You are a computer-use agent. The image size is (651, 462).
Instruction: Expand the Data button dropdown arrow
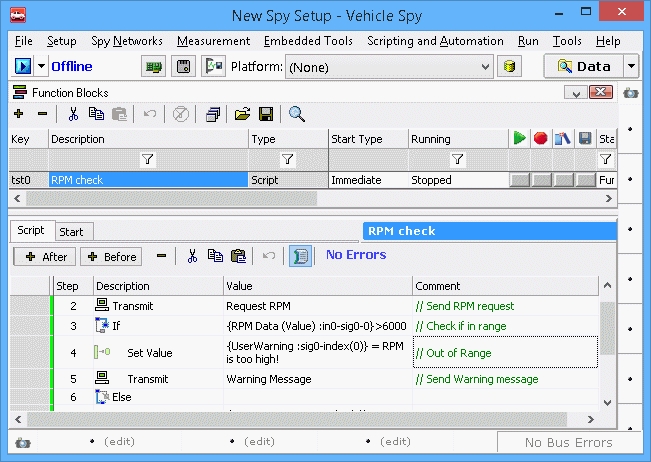click(631, 67)
